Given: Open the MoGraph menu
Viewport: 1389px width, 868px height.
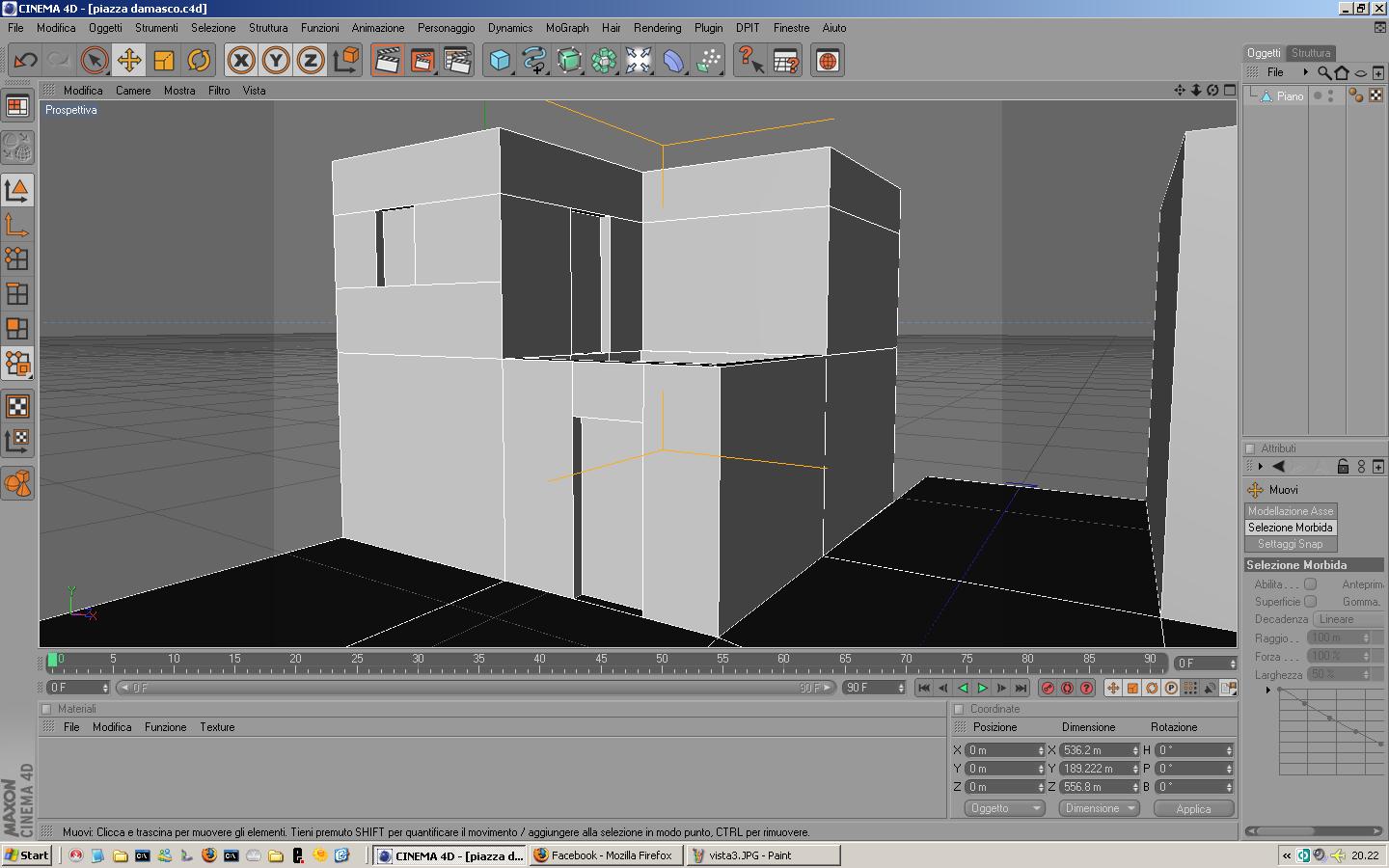Looking at the screenshot, I should pos(567,28).
